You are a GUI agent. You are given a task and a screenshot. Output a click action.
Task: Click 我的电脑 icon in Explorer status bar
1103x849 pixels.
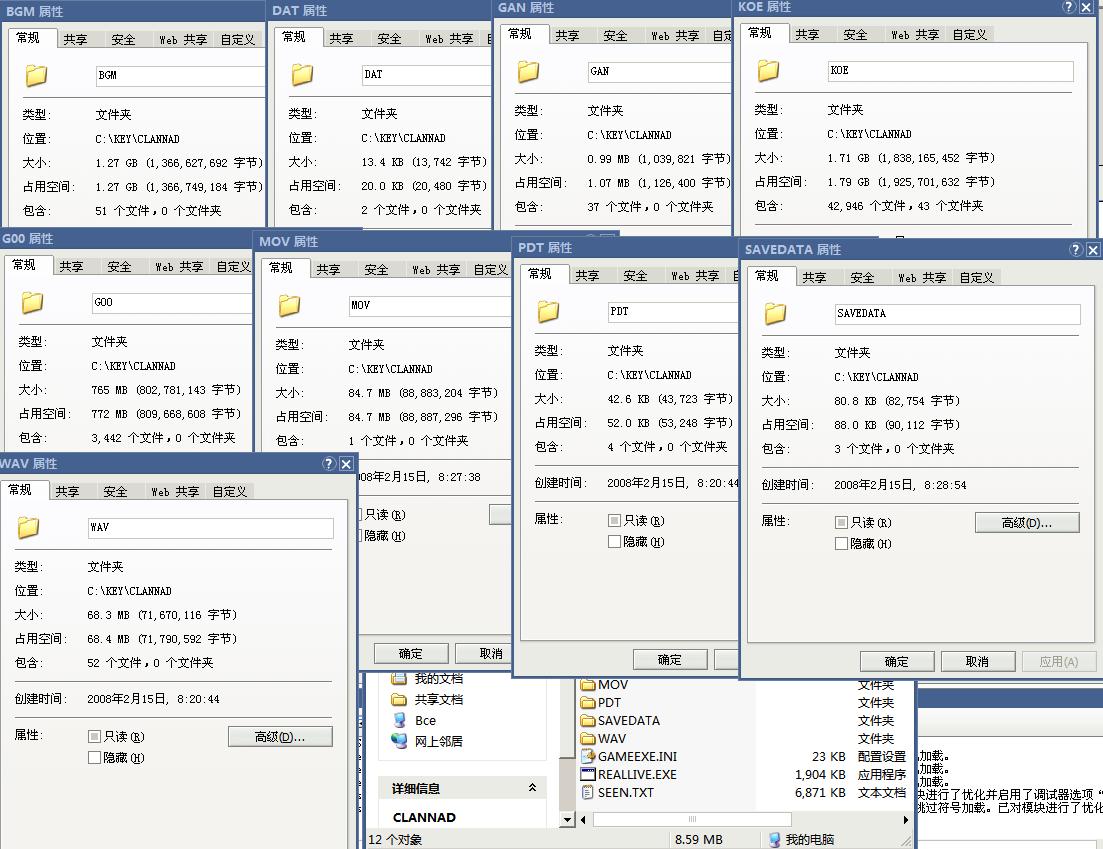[774, 839]
